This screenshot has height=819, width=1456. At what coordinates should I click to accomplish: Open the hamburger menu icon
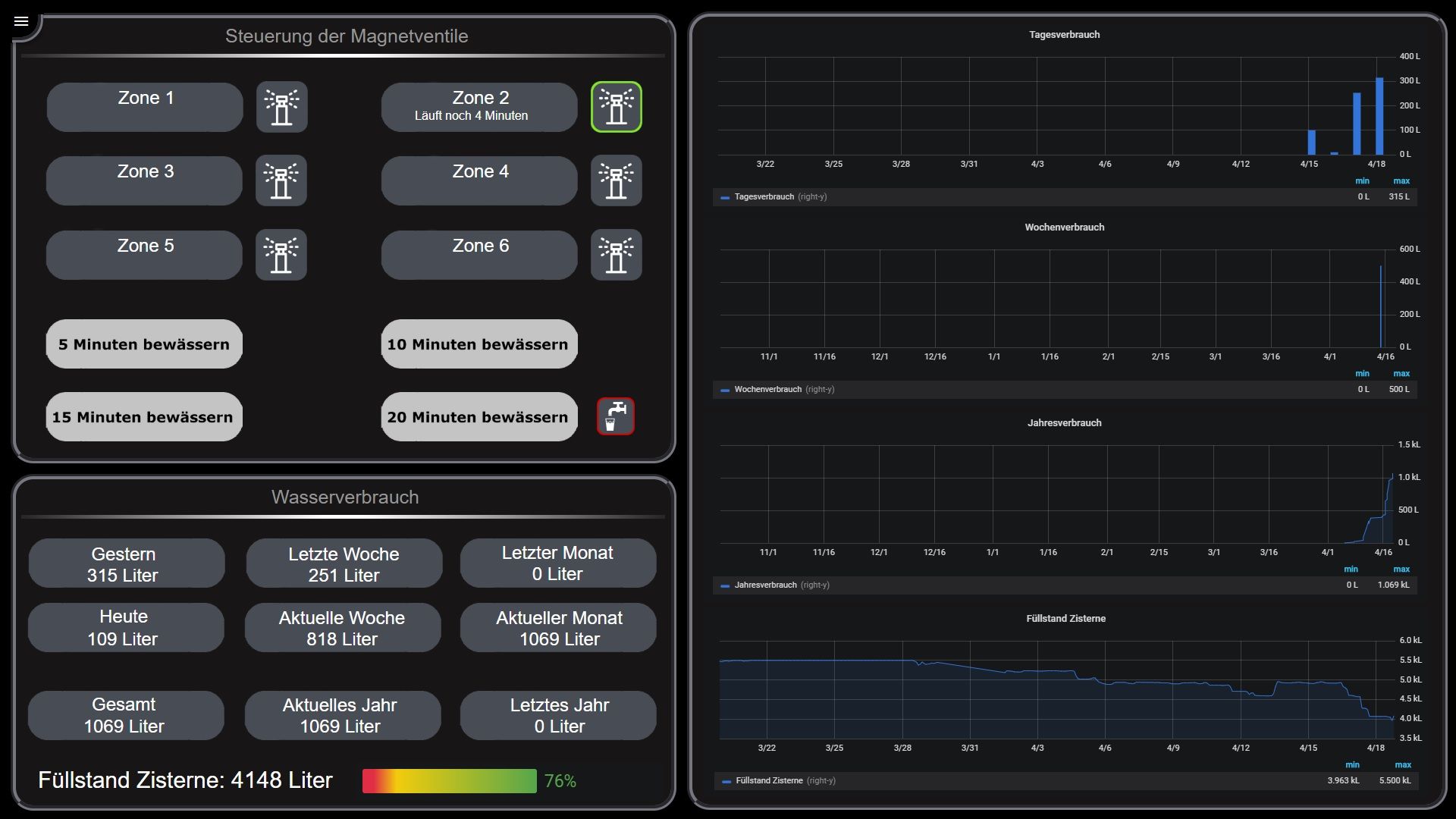point(21,21)
